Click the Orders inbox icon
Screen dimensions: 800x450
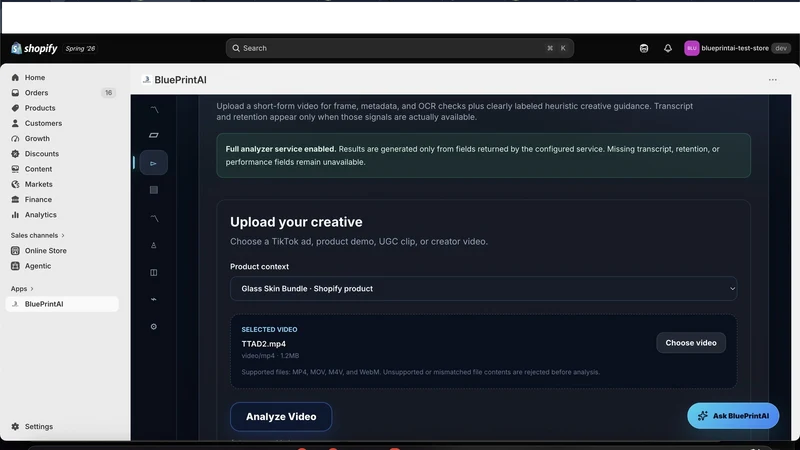pyautogui.click(x=15, y=93)
